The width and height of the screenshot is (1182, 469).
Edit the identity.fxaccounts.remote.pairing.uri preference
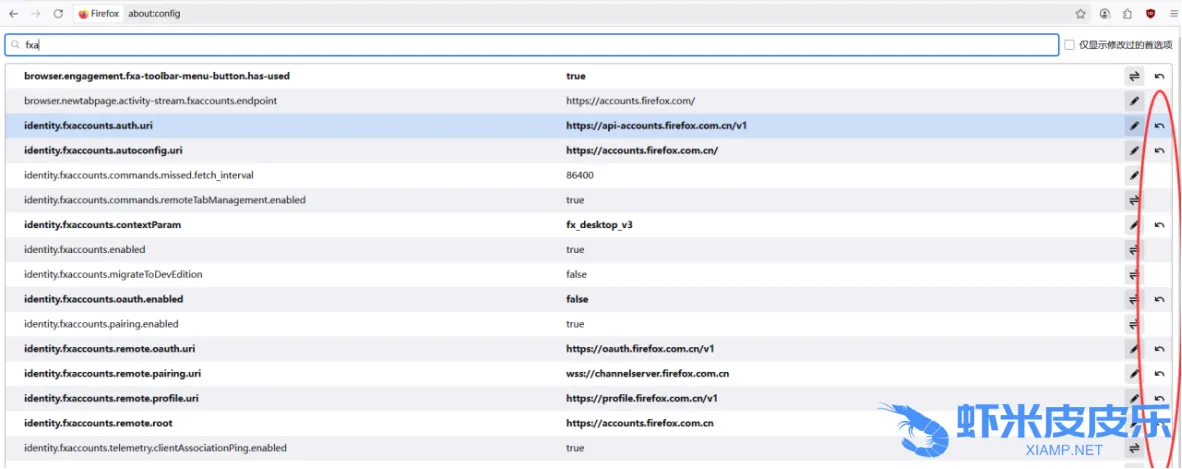[1134, 374]
